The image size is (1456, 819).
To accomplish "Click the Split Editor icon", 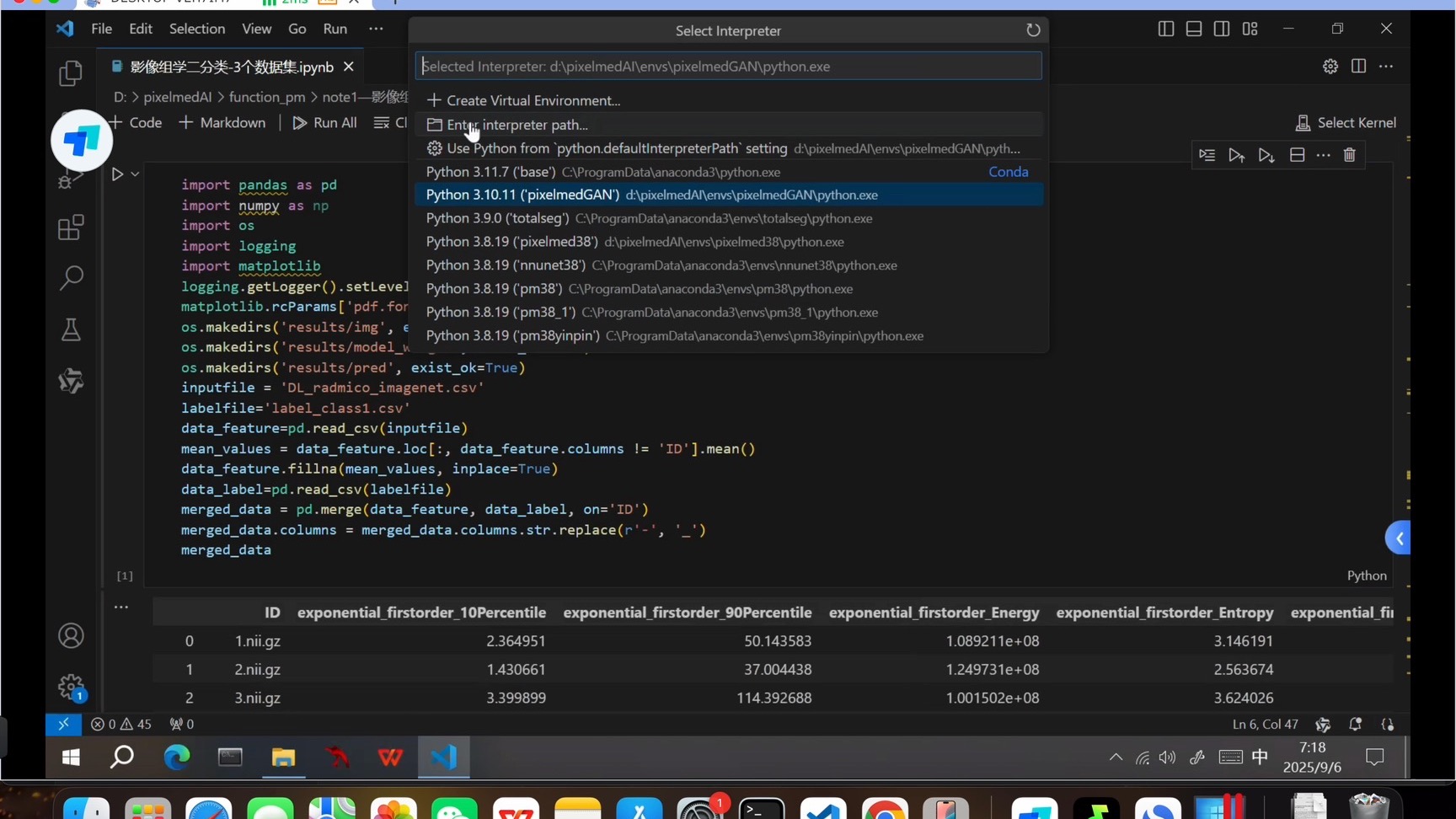I will (1358, 66).
